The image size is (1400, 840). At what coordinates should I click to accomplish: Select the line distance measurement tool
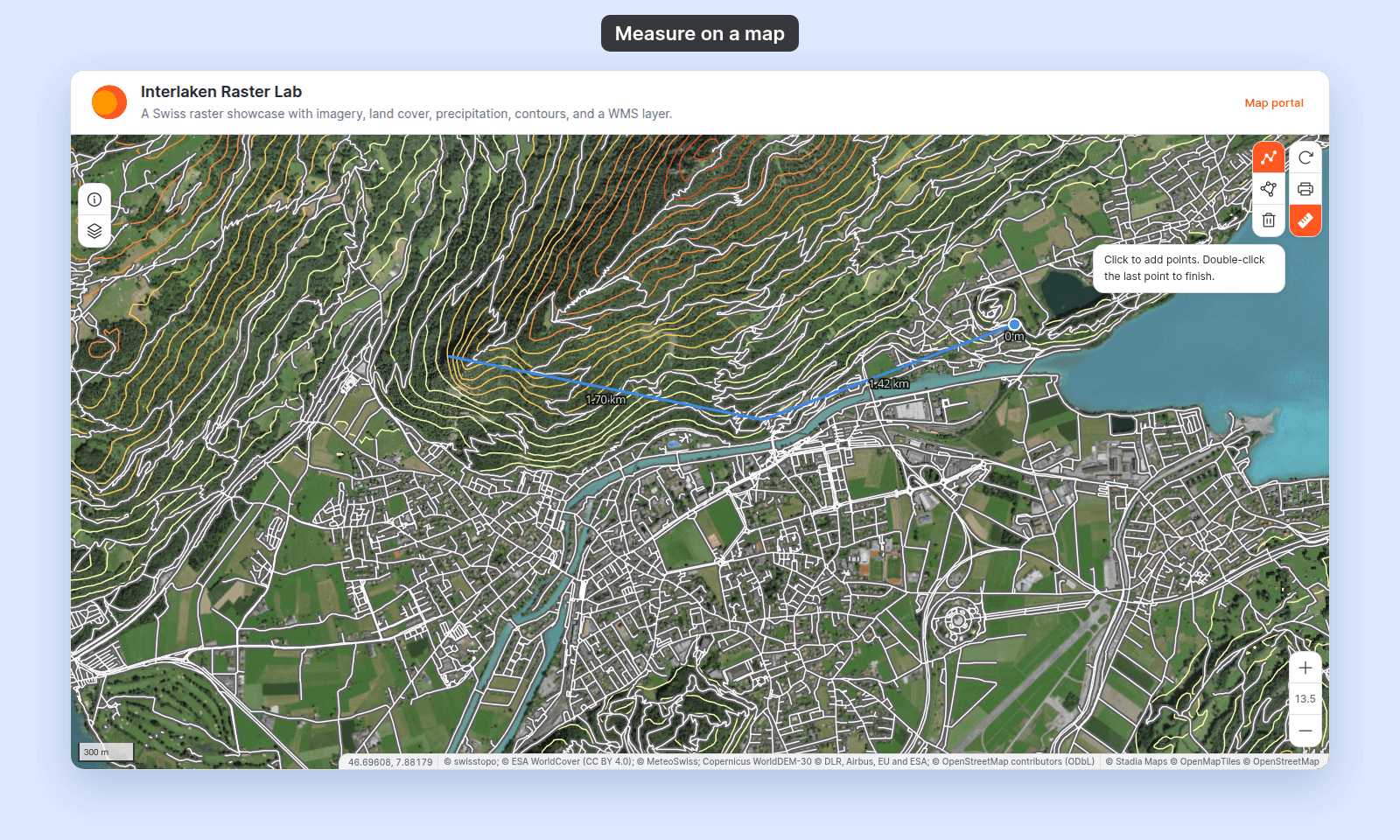(x=1269, y=157)
